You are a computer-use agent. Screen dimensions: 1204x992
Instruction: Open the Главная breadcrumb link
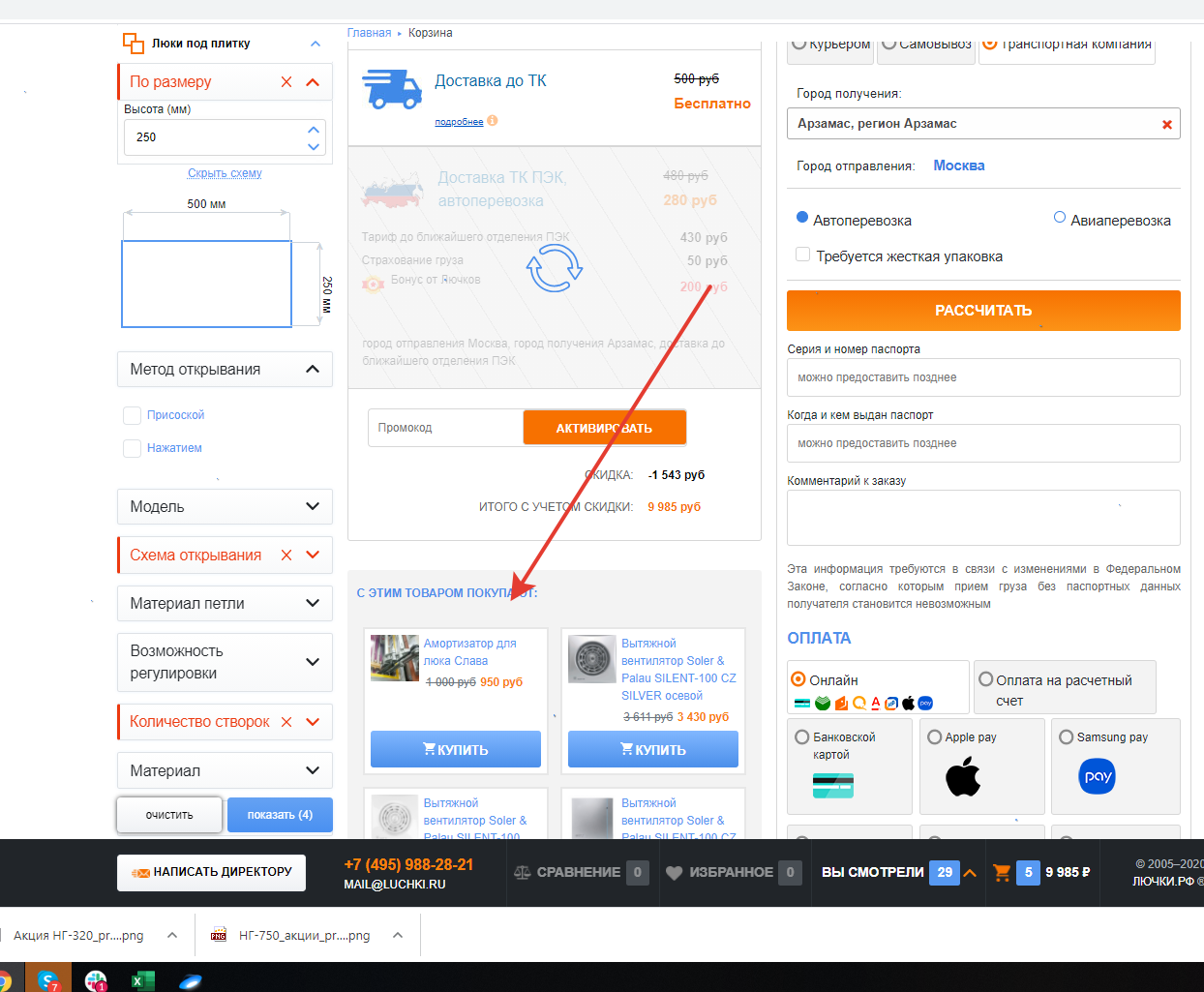tap(369, 33)
